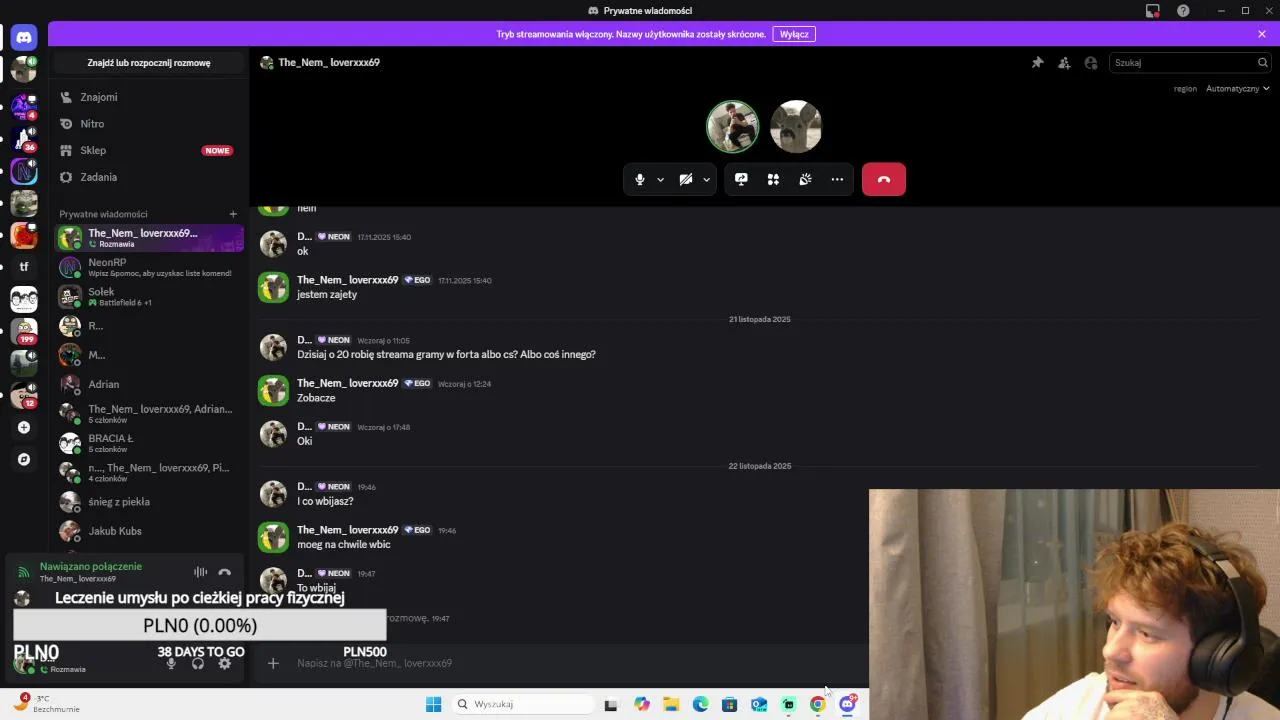
Task: Toggle deafen headphones in the user panel
Action: [x=198, y=663]
